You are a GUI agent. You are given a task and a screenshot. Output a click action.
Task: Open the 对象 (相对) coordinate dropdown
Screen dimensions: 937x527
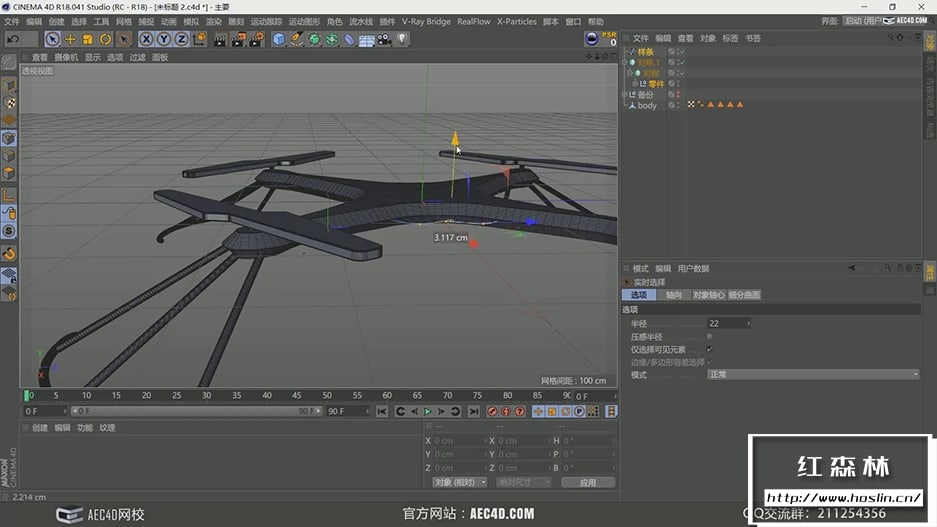(x=459, y=482)
